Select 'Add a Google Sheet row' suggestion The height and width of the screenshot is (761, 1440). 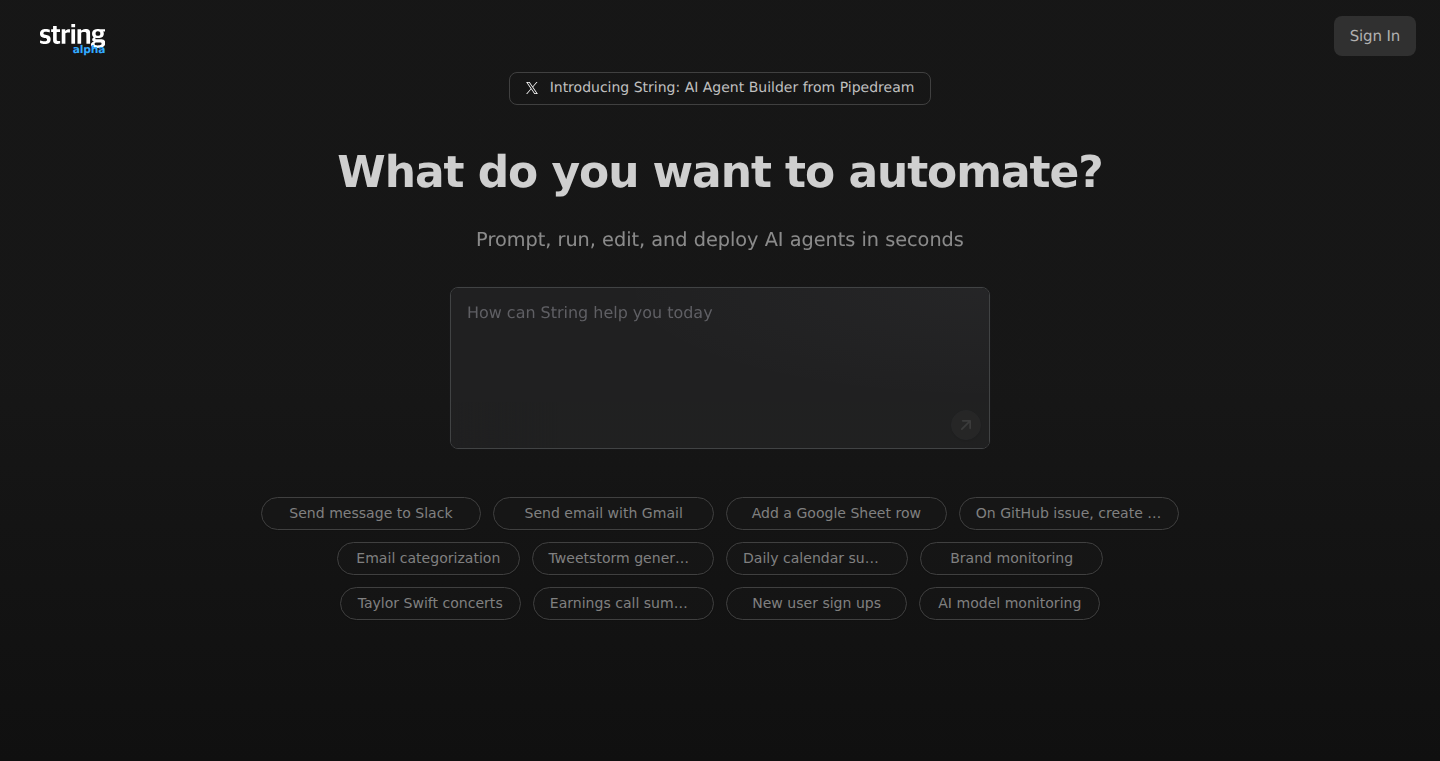click(x=836, y=513)
